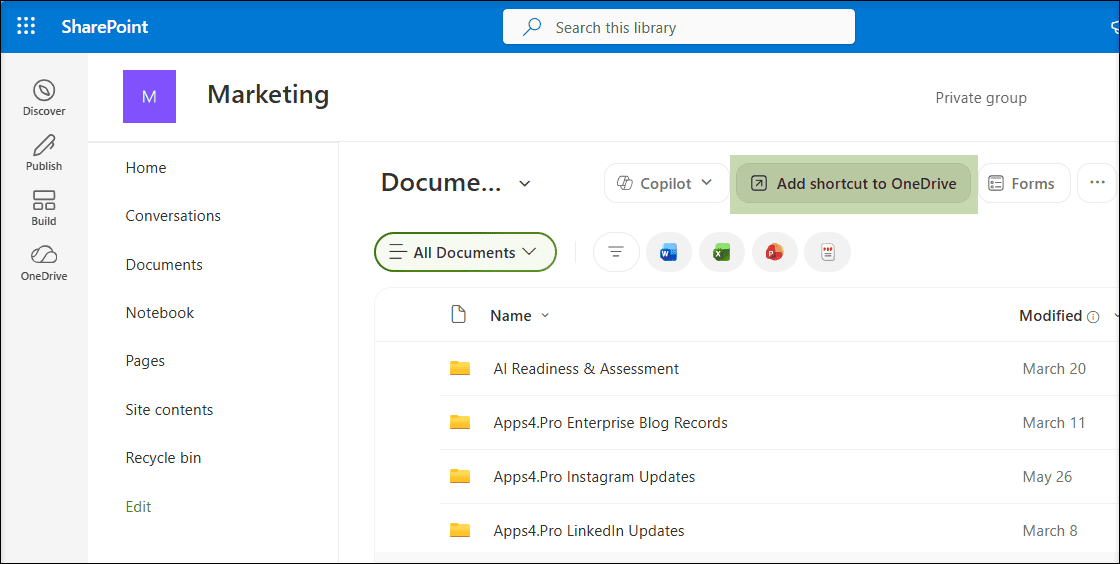The height and width of the screenshot is (564, 1120).
Task: Open AI Readiness & Assessment folder
Action: pyautogui.click(x=586, y=369)
